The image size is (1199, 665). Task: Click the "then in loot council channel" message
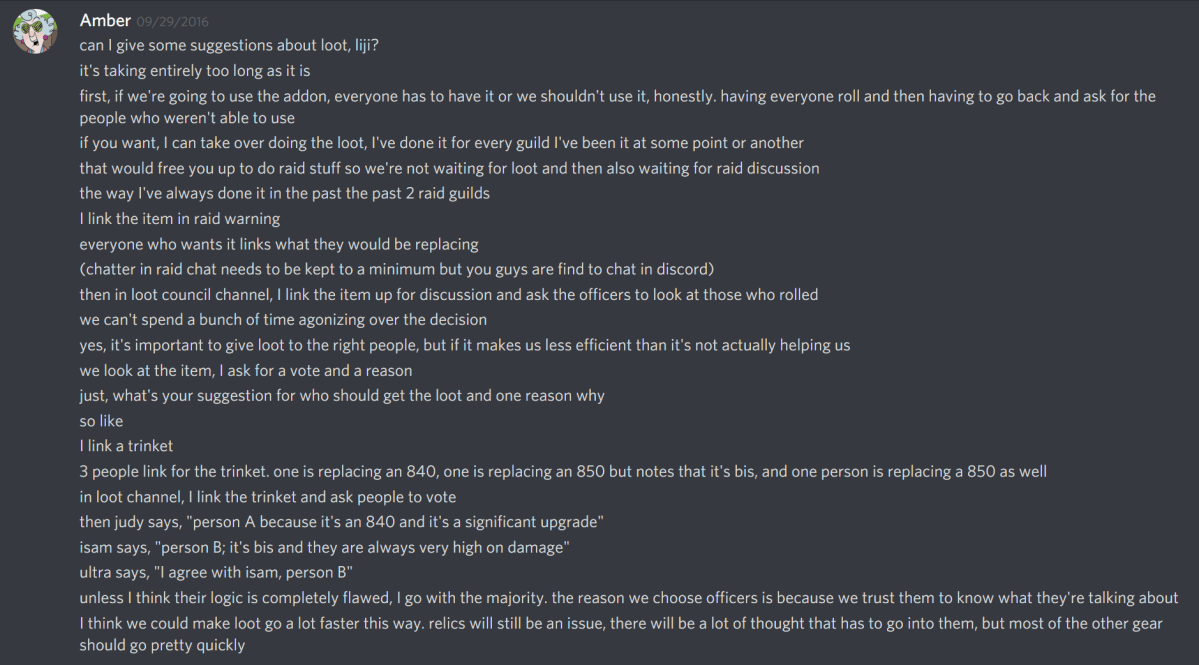449,295
